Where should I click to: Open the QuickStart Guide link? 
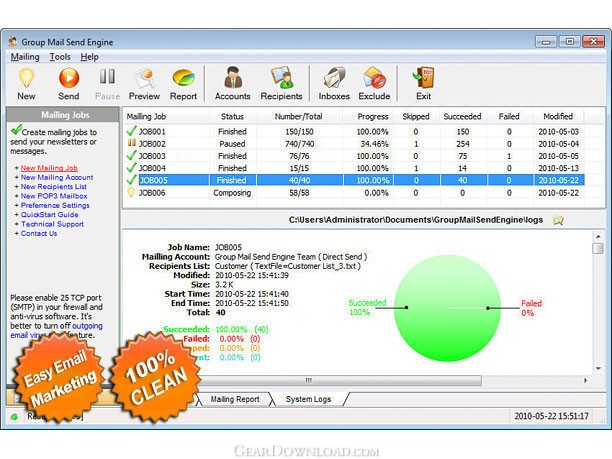click(50, 215)
